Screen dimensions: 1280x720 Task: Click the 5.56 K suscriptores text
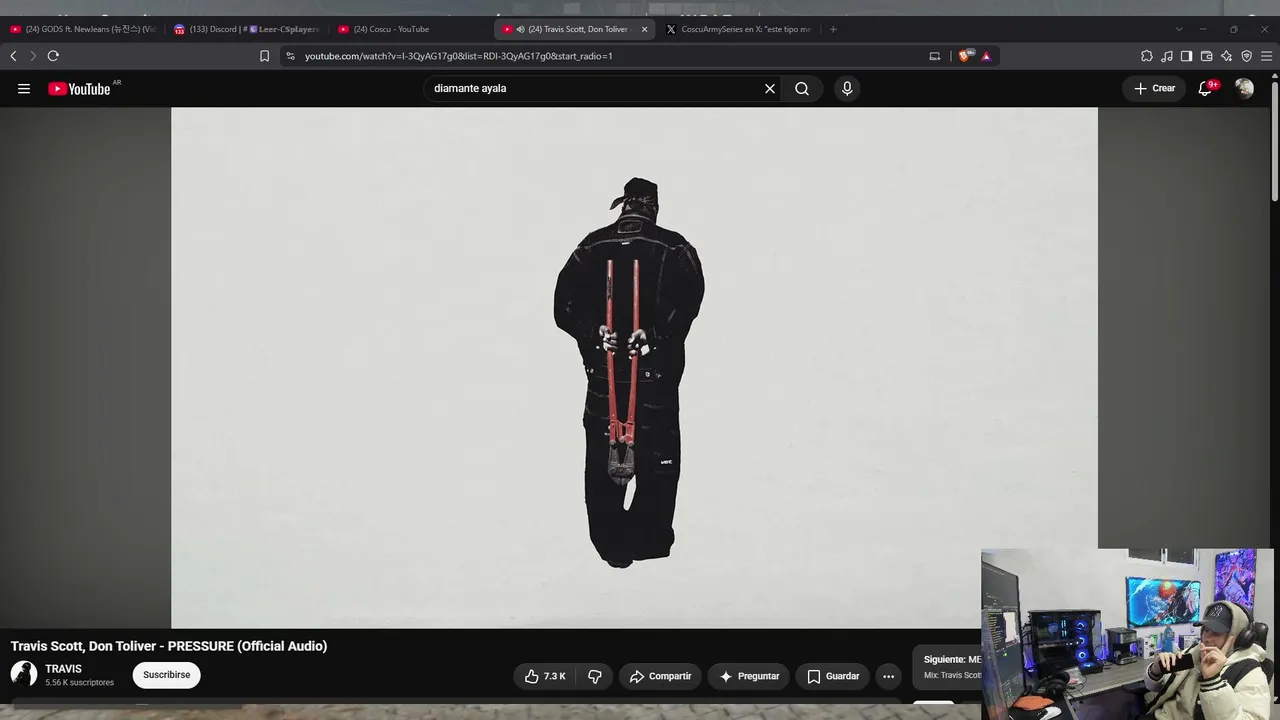click(79, 683)
